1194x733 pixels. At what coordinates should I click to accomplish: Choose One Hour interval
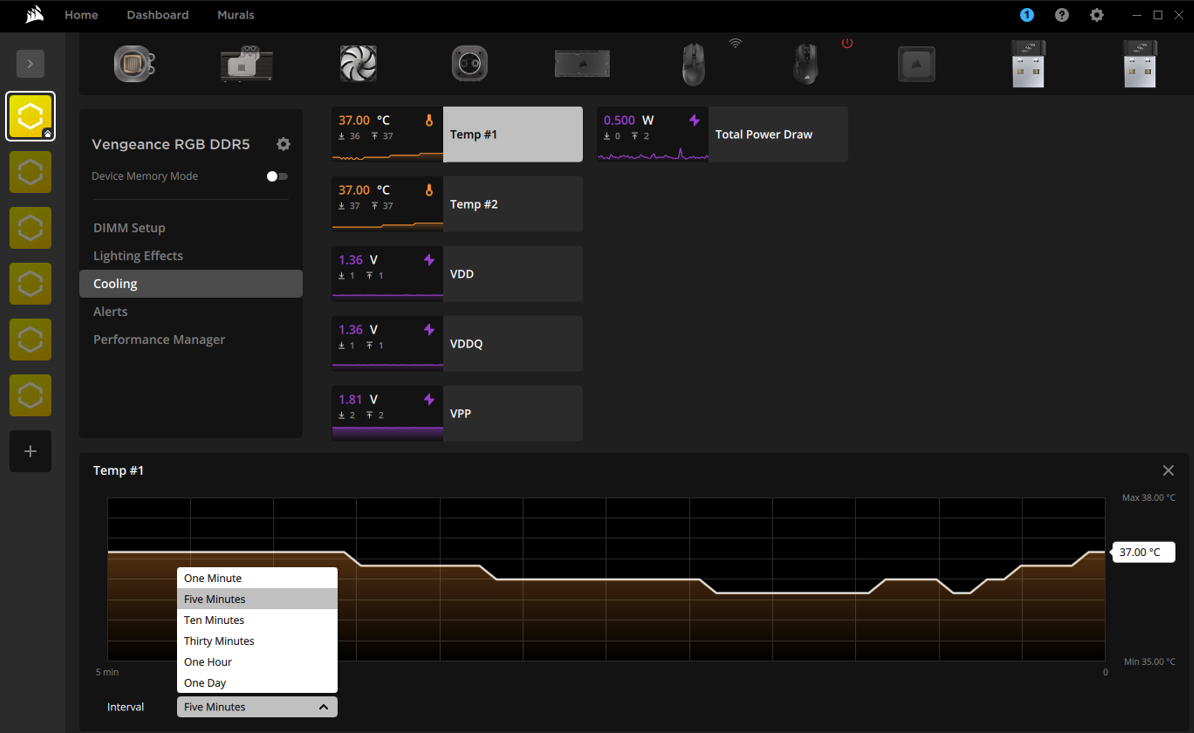(257, 661)
